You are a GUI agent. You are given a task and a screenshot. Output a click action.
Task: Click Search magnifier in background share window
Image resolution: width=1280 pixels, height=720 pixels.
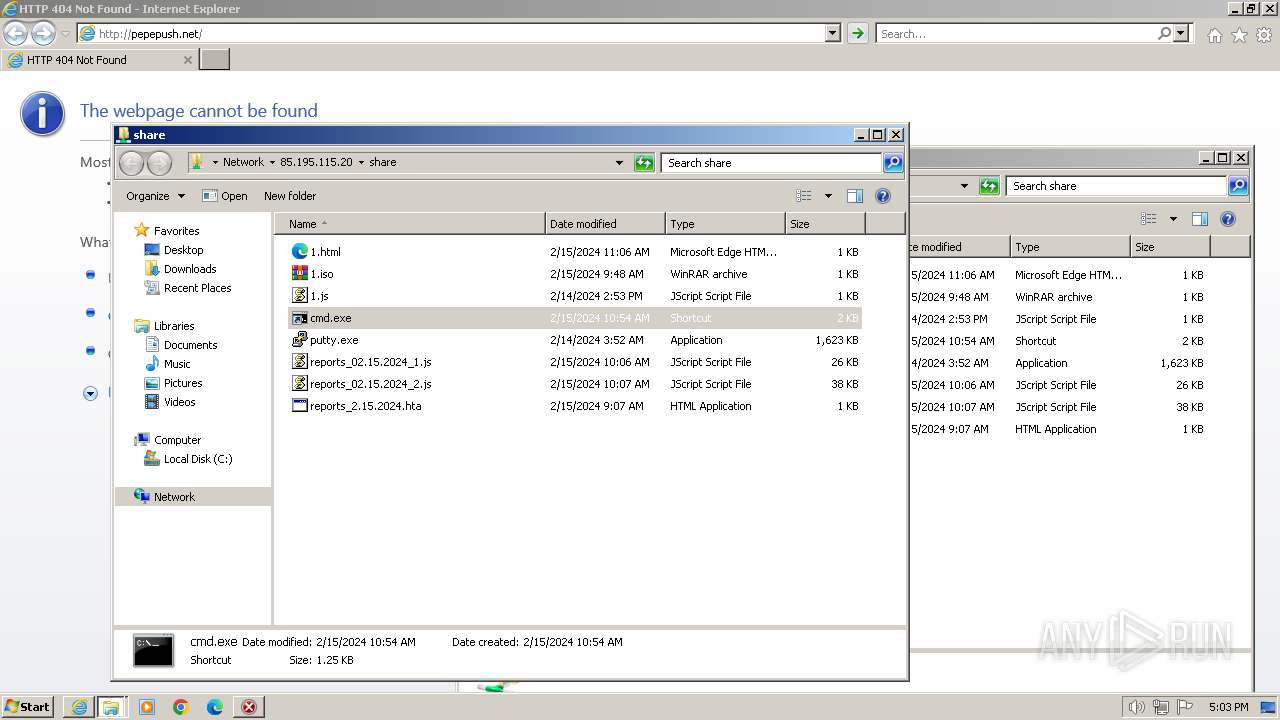click(1238, 185)
